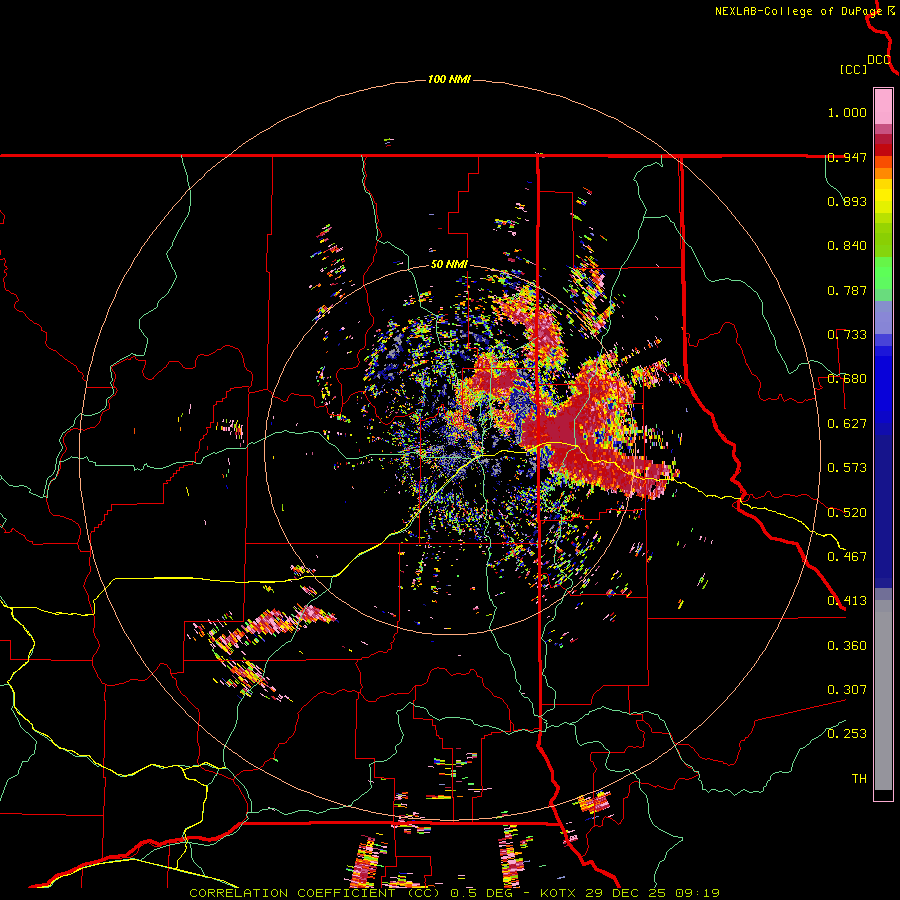Click the 0.360 legend value
This screenshot has width=900, height=900.
(x=847, y=646)
